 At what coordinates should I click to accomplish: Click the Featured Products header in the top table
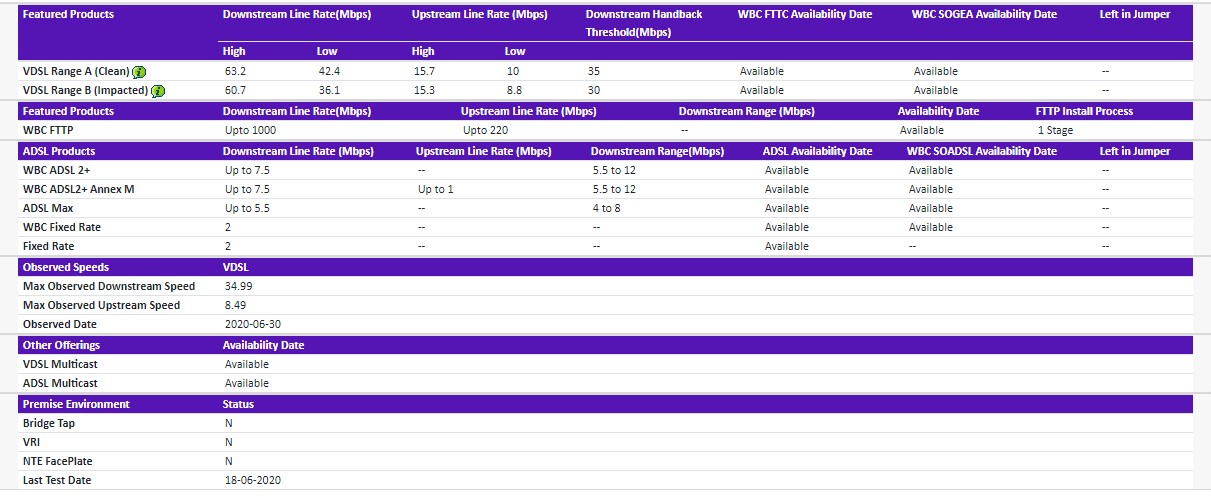[x=68, y=15]
